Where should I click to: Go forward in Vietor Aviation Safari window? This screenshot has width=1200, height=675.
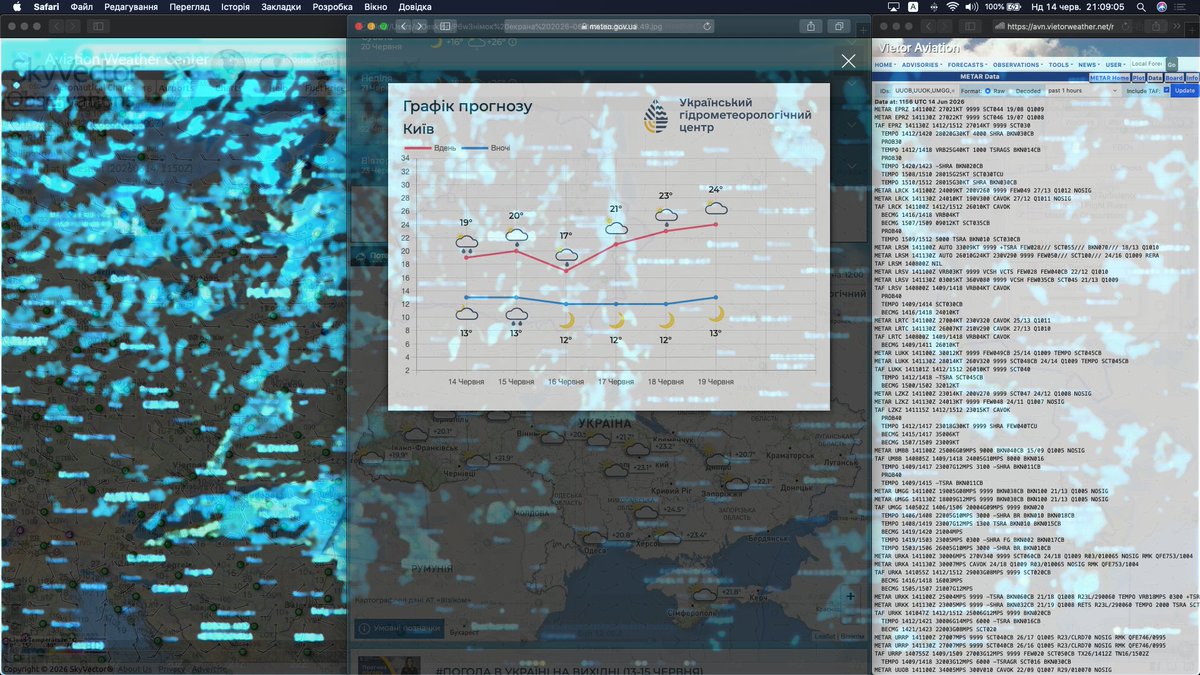tap(945, 26)
